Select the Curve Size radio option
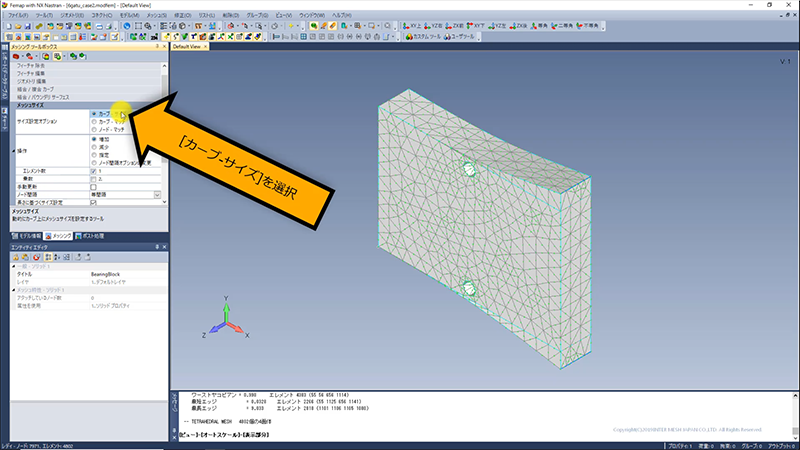This screenshot has width=800, height=450. pyautogui.click(x=94, y=114)
